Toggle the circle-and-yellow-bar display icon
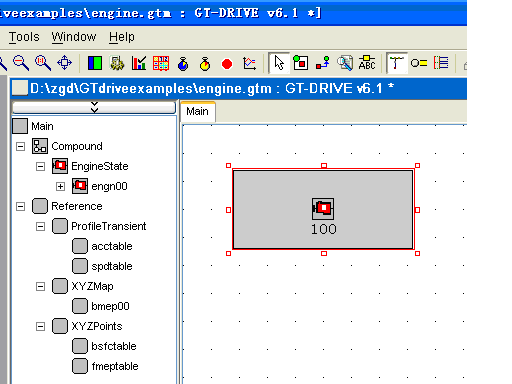Image resolution: width=512 pixels, height=384 pixels. (419, 63)
